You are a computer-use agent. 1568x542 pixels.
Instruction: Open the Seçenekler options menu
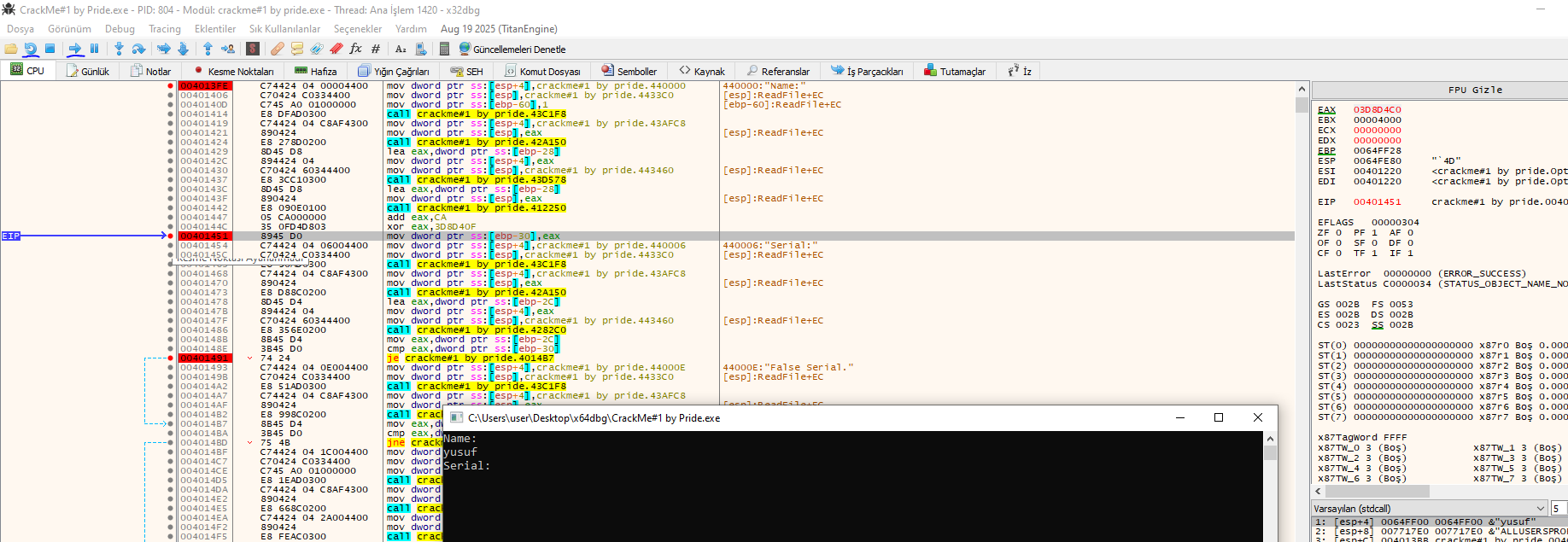click(357, 29)
